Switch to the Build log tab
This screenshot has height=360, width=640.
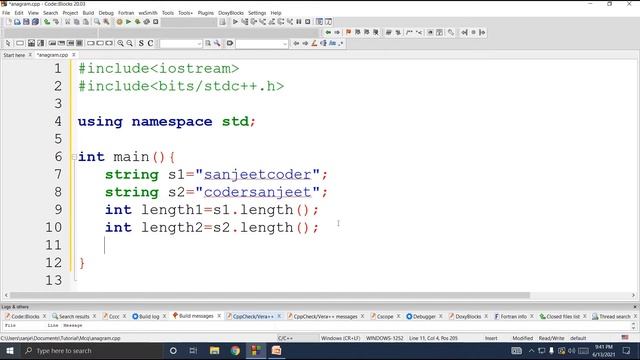(149, 316)
